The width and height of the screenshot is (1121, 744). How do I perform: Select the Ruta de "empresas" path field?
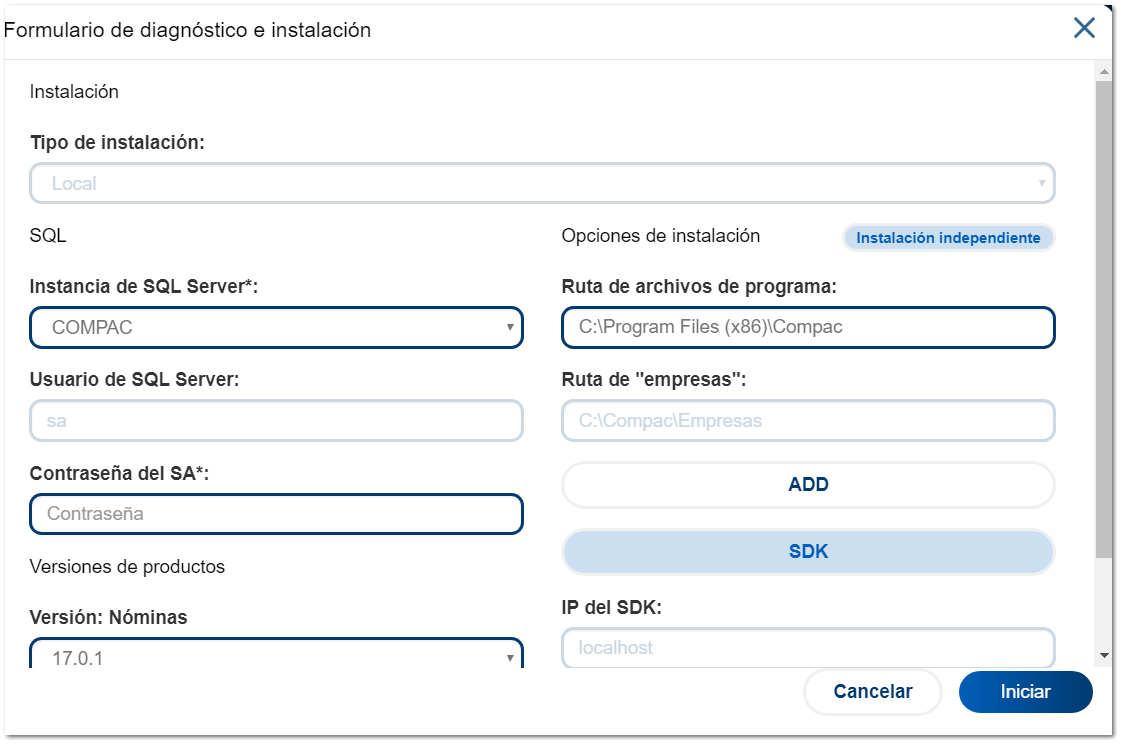click(x=808, y=421)
